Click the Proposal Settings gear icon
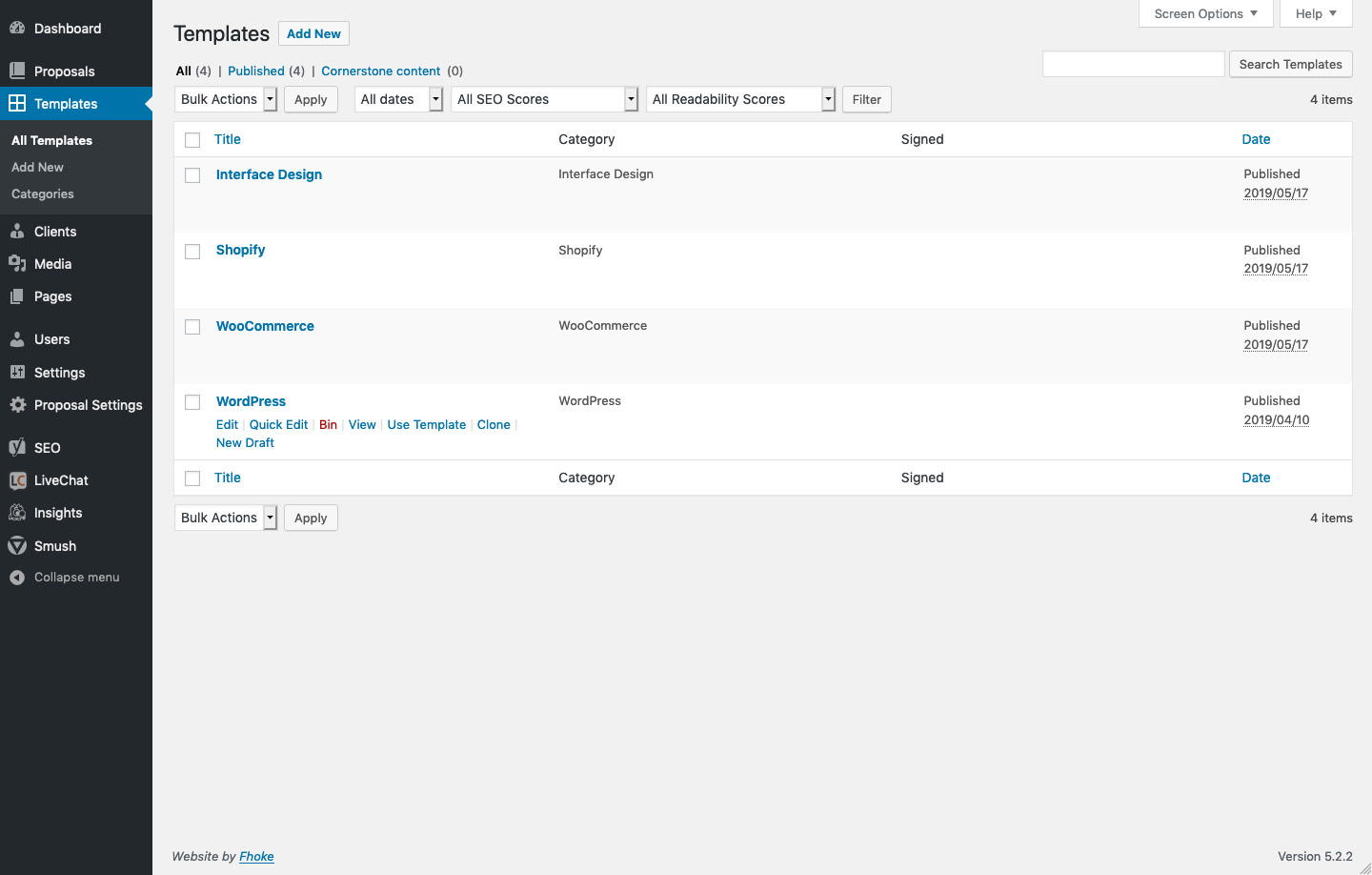This screenshot has height=875, width=1372. 17,405
